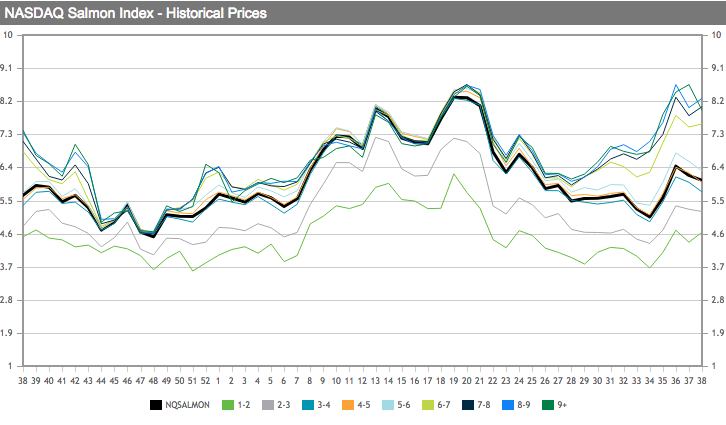726x425 pixels.
Task: Click the NQSALMON legend label
Action: [188, 405]
